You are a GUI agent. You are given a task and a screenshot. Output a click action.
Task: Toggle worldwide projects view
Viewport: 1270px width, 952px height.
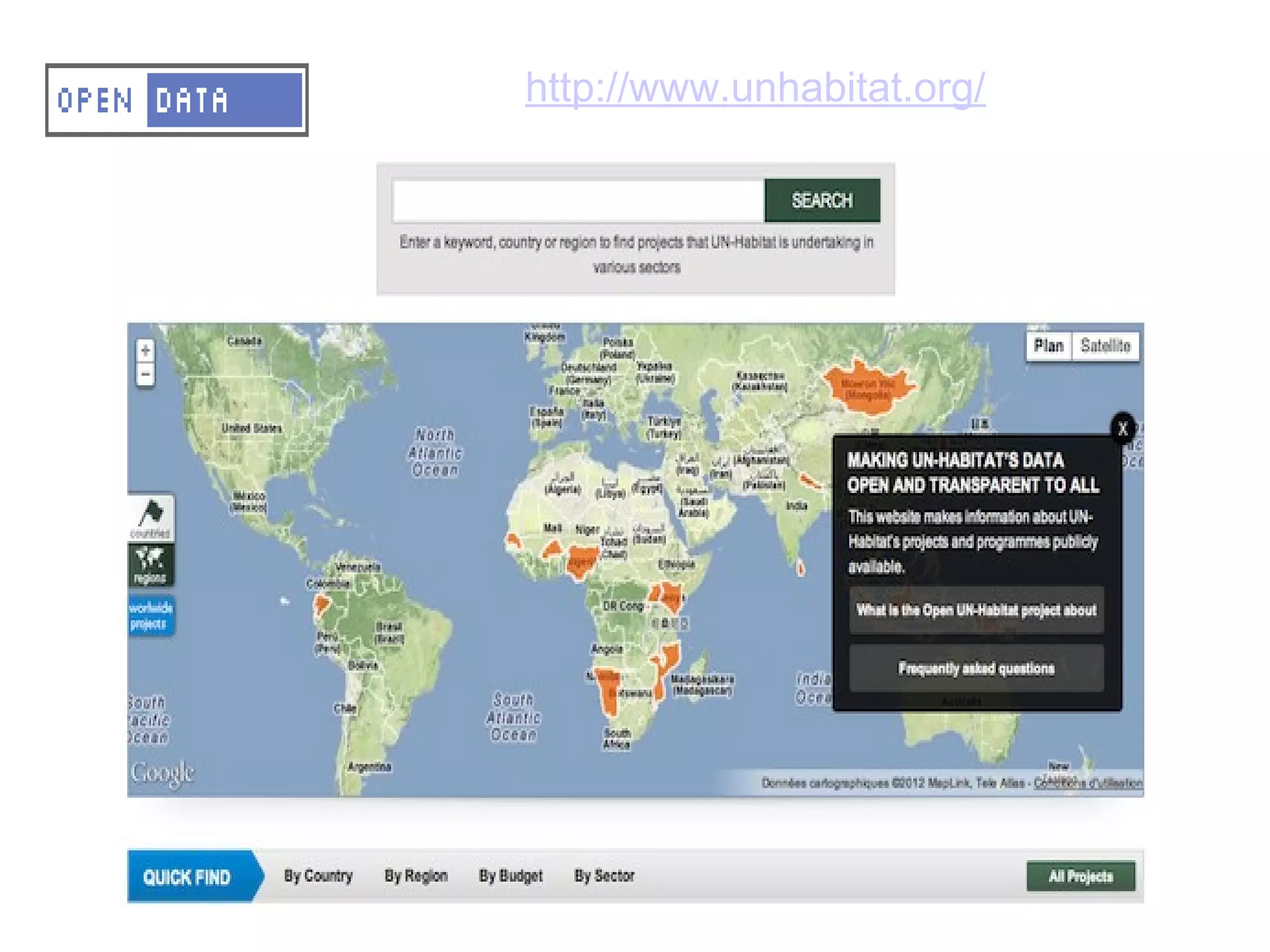151,615
